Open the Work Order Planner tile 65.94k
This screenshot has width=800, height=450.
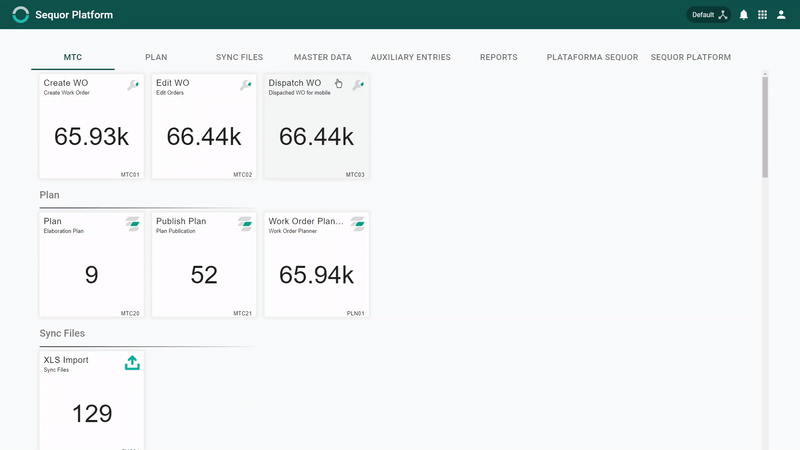pos(316,265)
